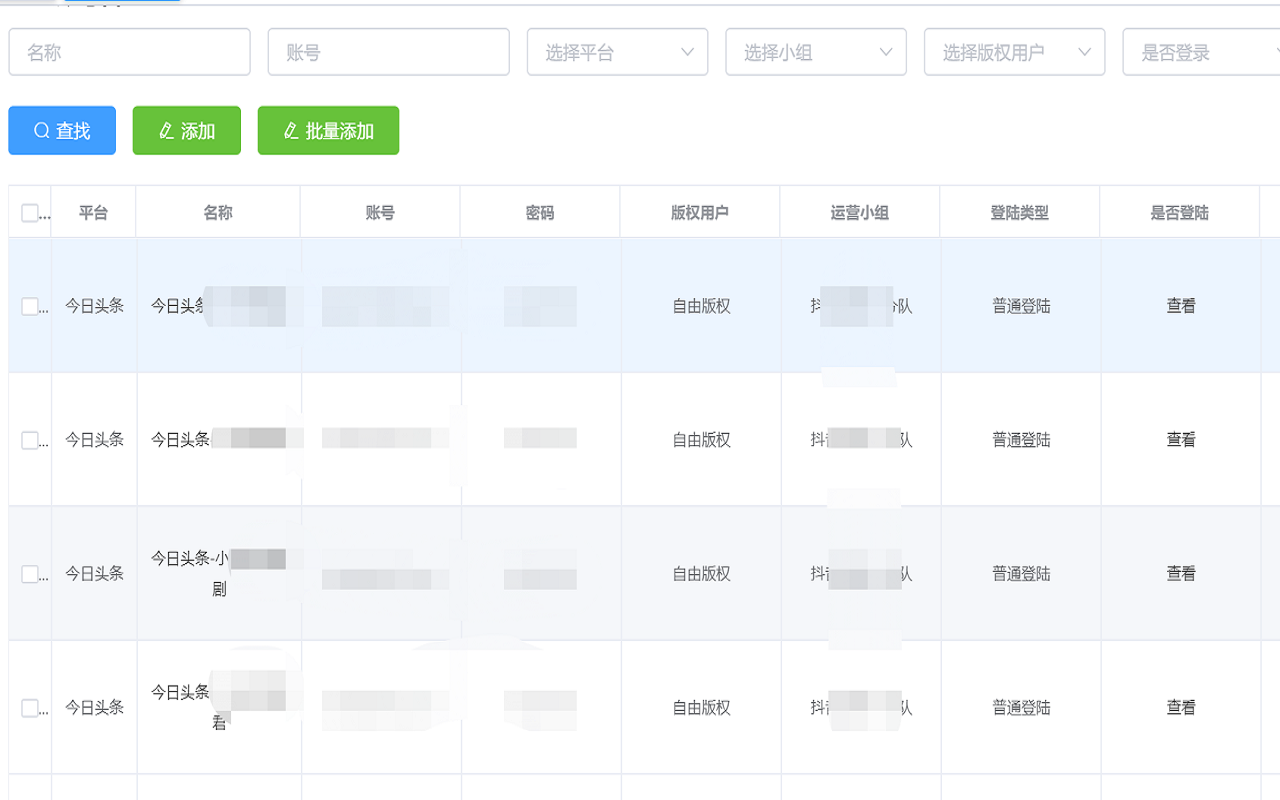The width and height of the screenshot is (1280, 800).
Task: Click 今日头条 platform cell in fourth row
Action: point(95,708)
